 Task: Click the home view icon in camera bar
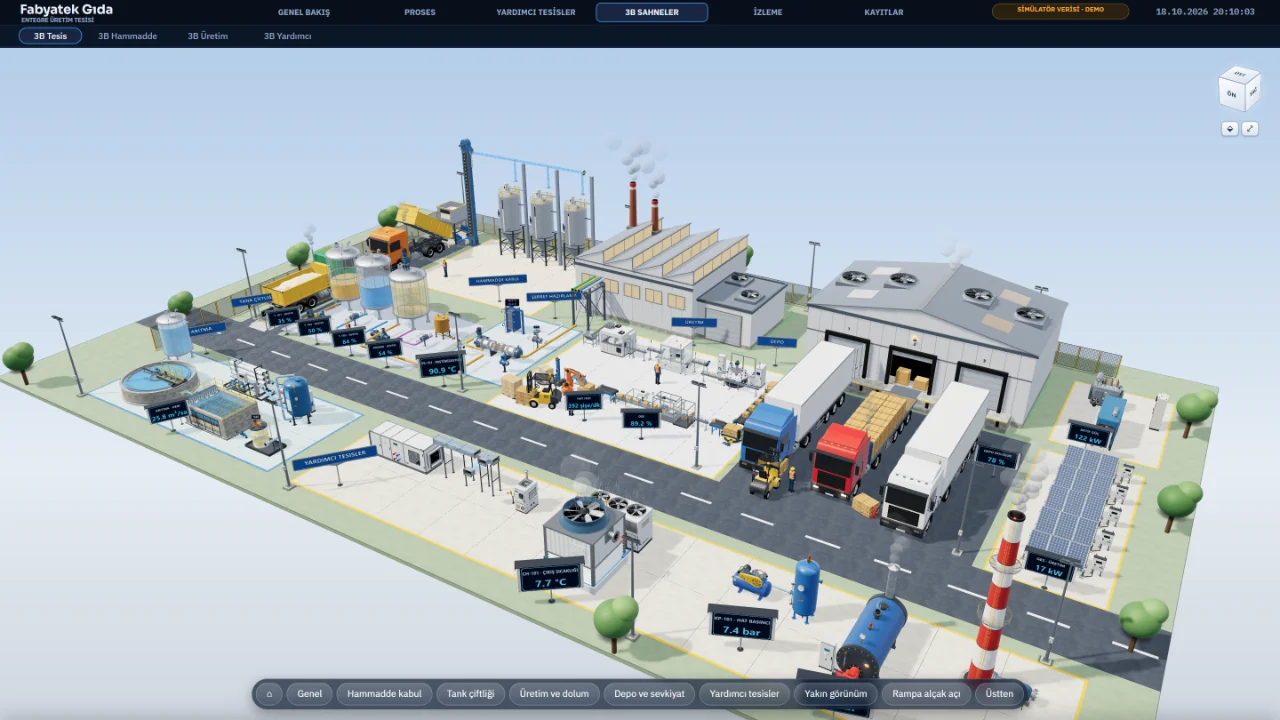[x=268, y=694]
